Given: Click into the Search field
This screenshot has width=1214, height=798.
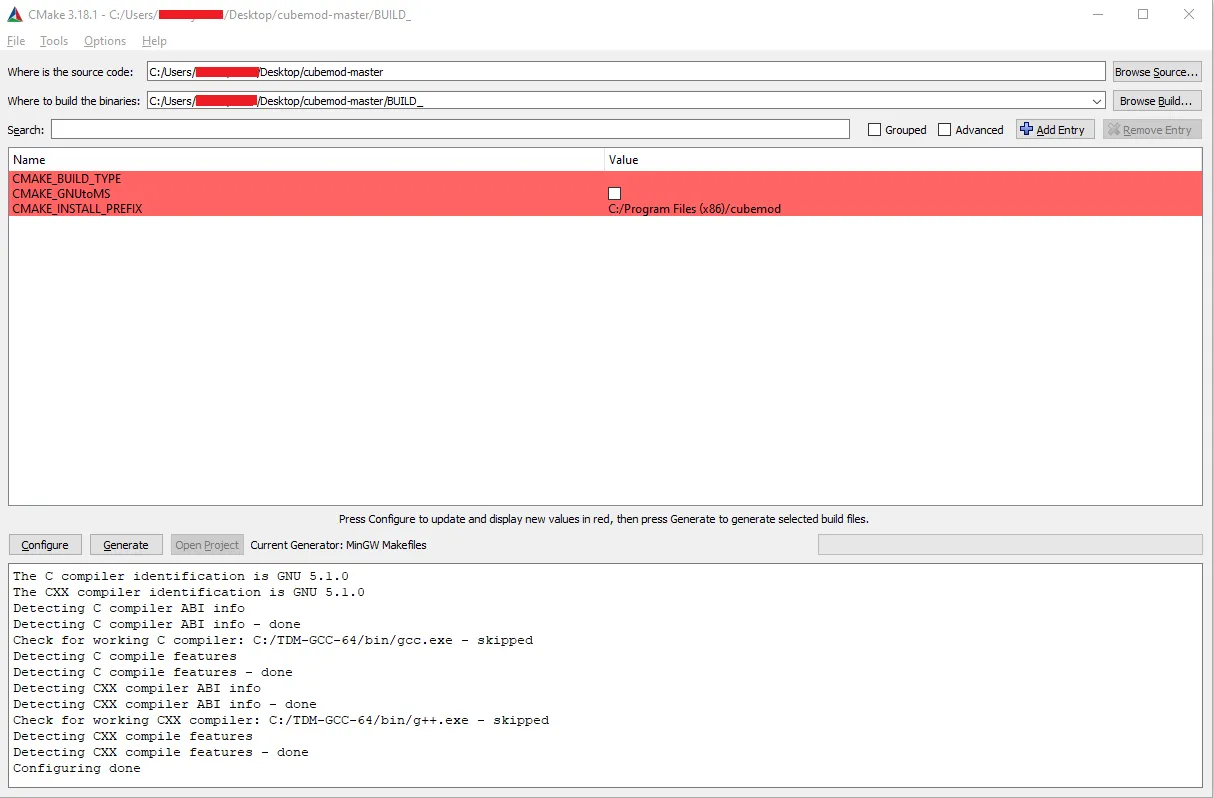Looking at the screenshot, I should [x=450, y=129].
